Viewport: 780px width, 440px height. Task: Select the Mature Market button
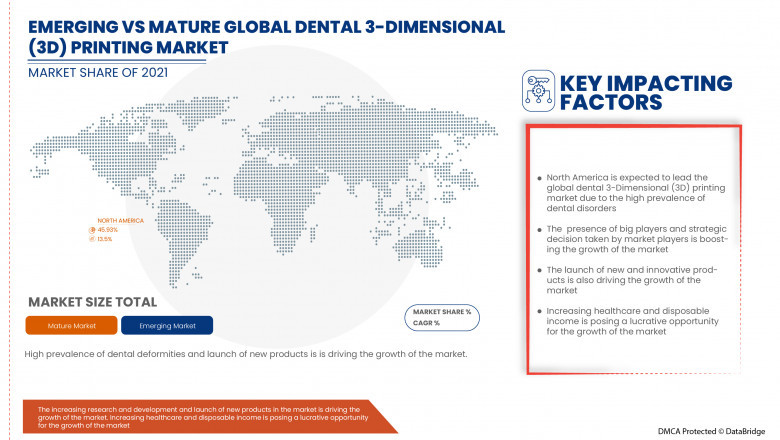(x=70, y=325)
